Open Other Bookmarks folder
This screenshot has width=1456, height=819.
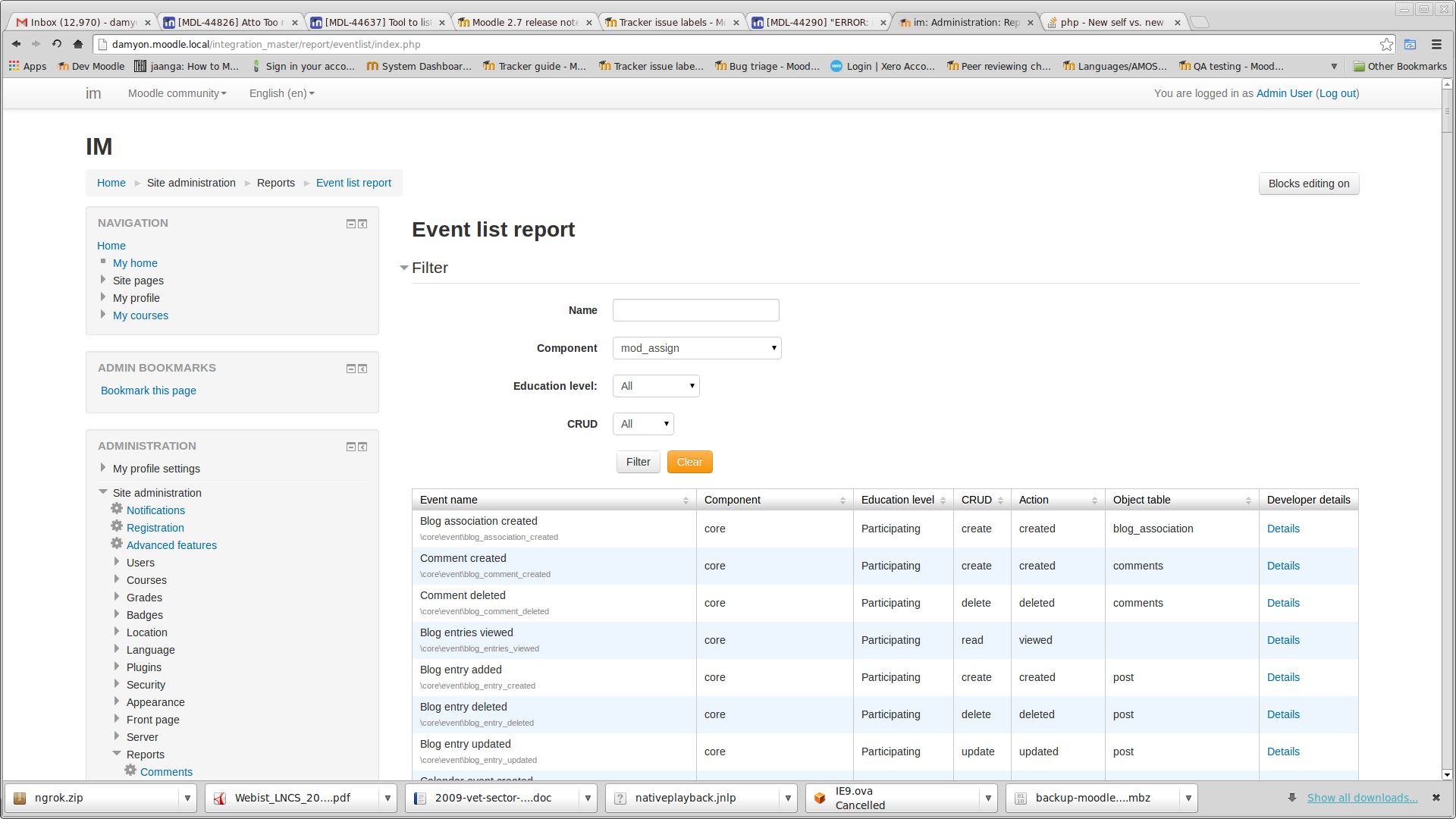(x=1400, y=66)
